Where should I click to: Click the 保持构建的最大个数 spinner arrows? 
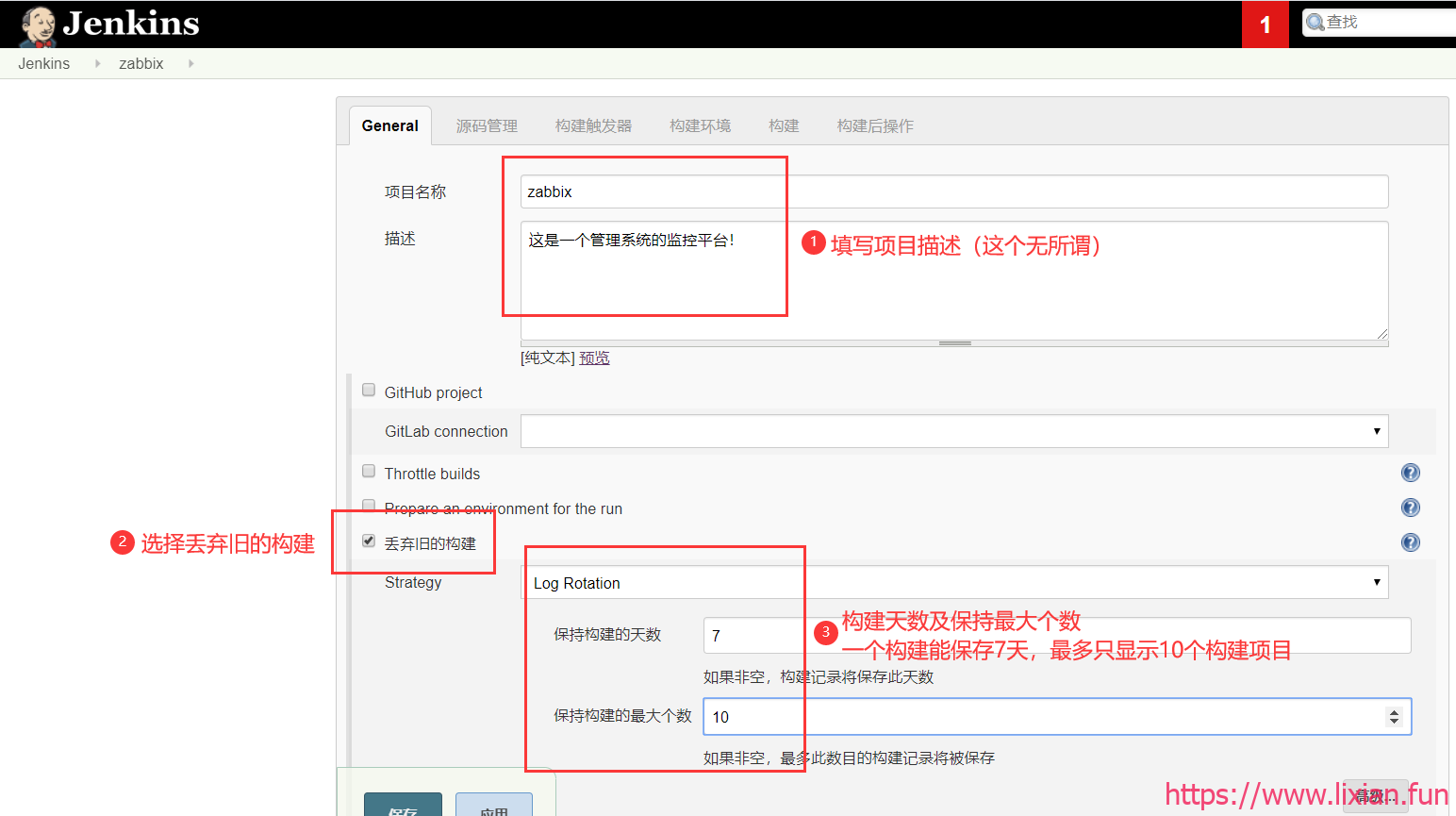pos(1394,717)
